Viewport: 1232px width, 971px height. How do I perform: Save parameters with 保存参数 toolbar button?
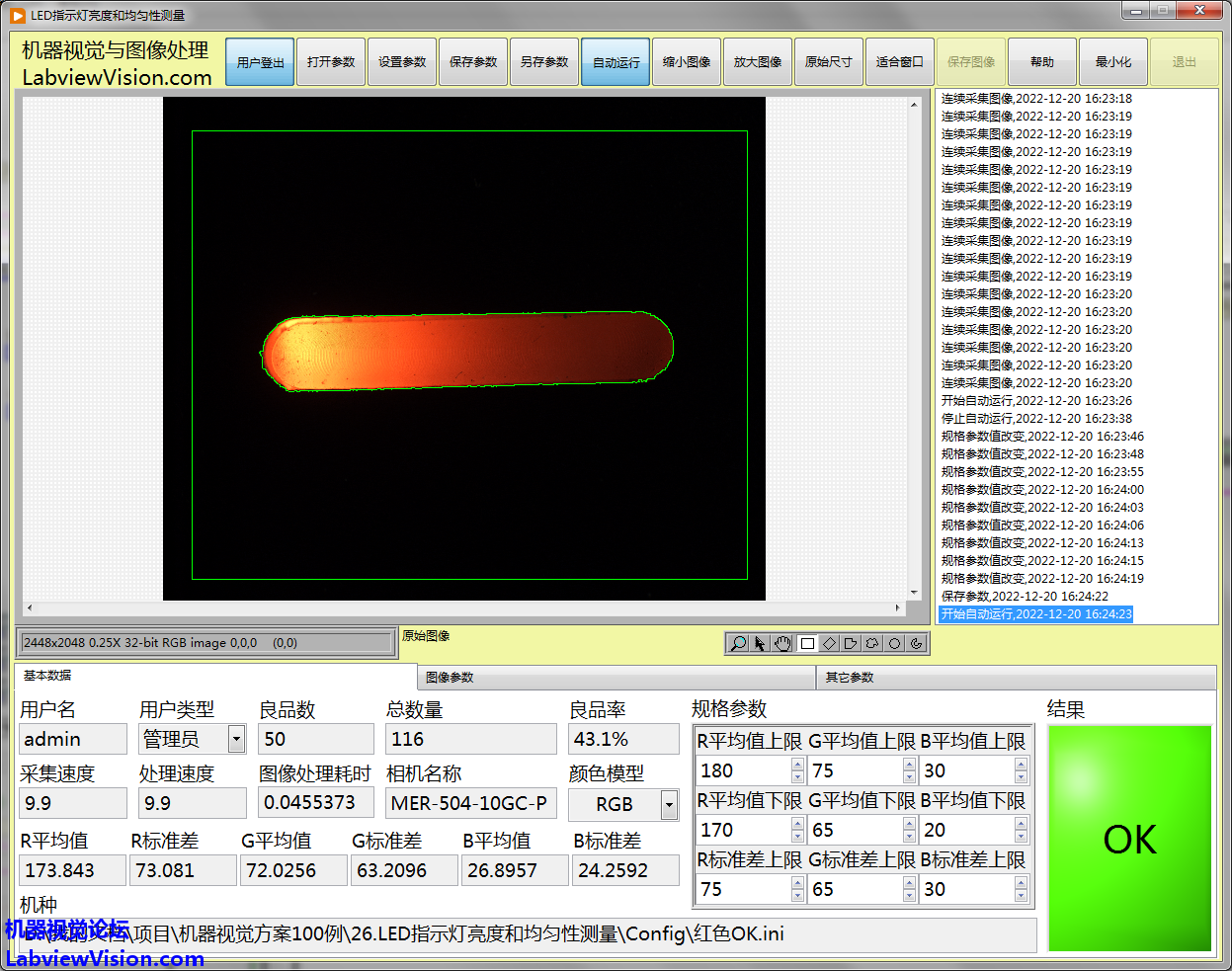click(x=473, y=62)
